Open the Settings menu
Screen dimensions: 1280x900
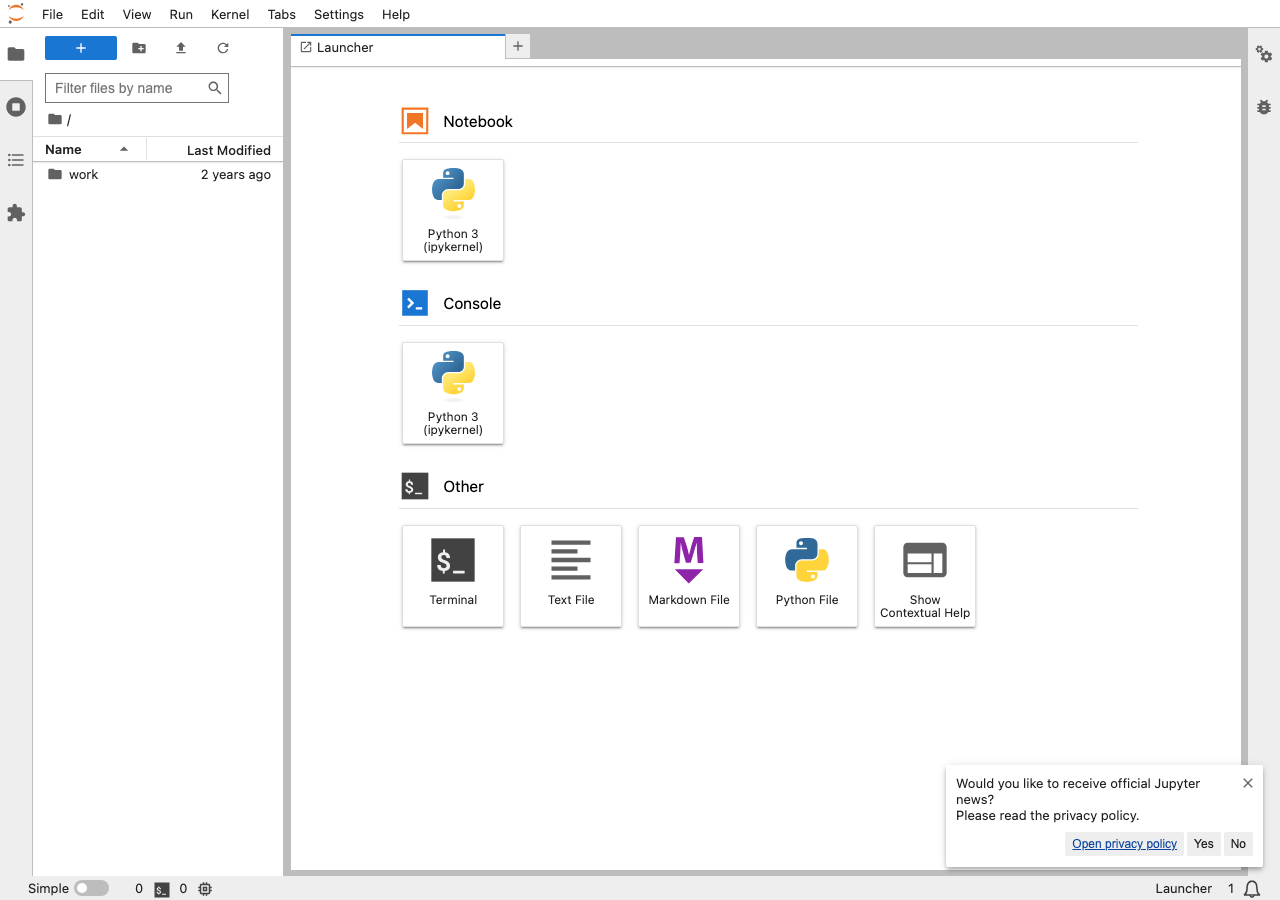pos(339,14)
